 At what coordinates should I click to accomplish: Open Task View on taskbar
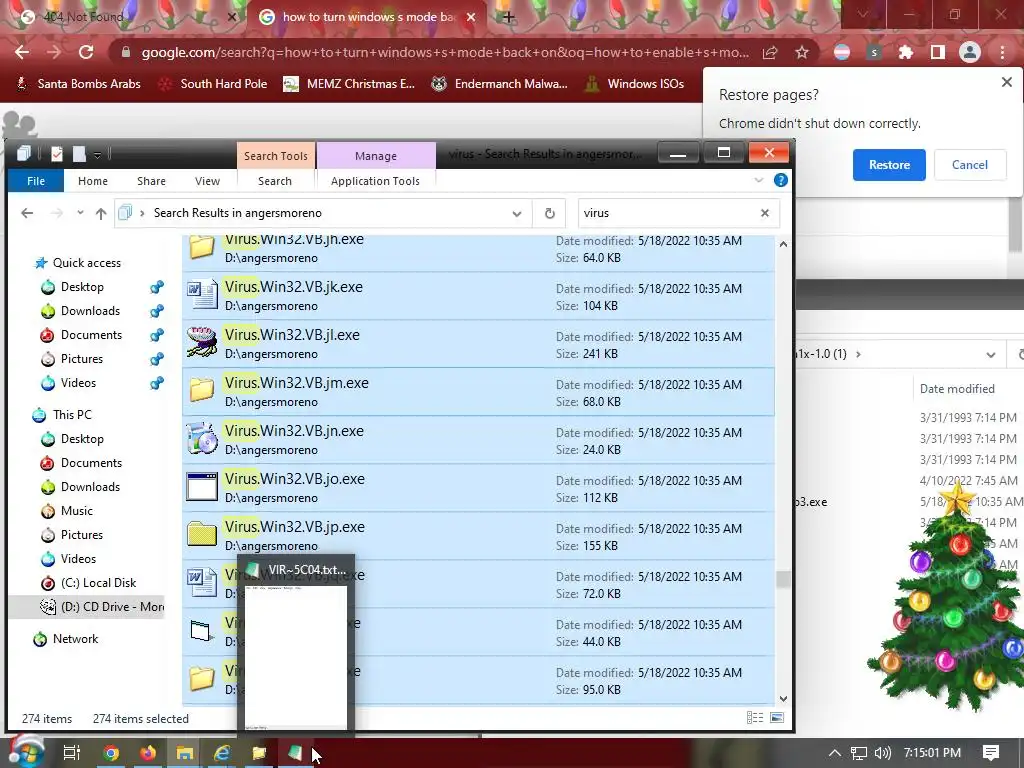[x=71, y=753]
